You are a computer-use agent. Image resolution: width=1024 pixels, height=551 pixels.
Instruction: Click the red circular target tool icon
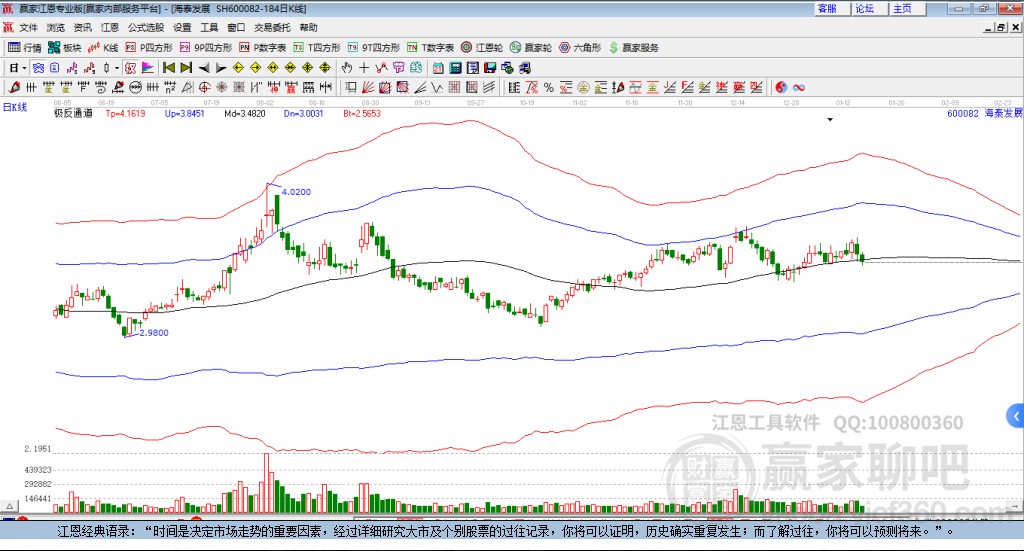pos(204,87)
